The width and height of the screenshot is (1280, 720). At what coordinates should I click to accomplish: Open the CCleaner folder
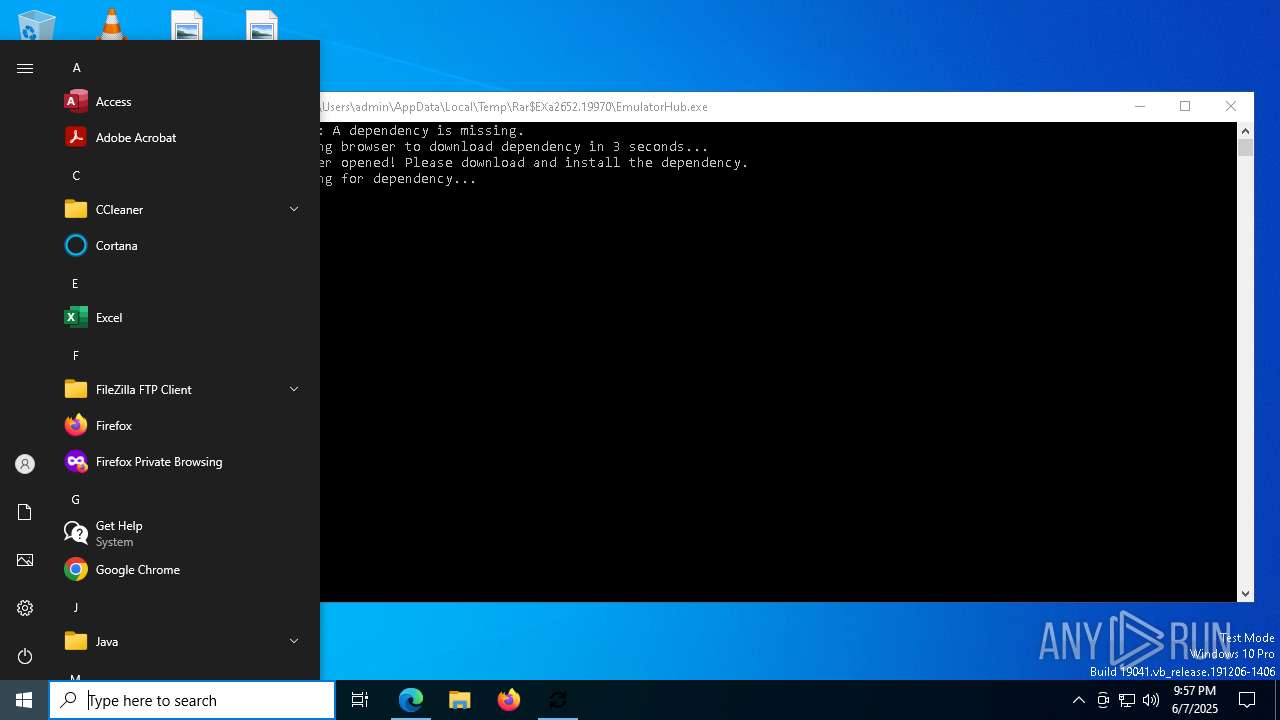point(184,209)
